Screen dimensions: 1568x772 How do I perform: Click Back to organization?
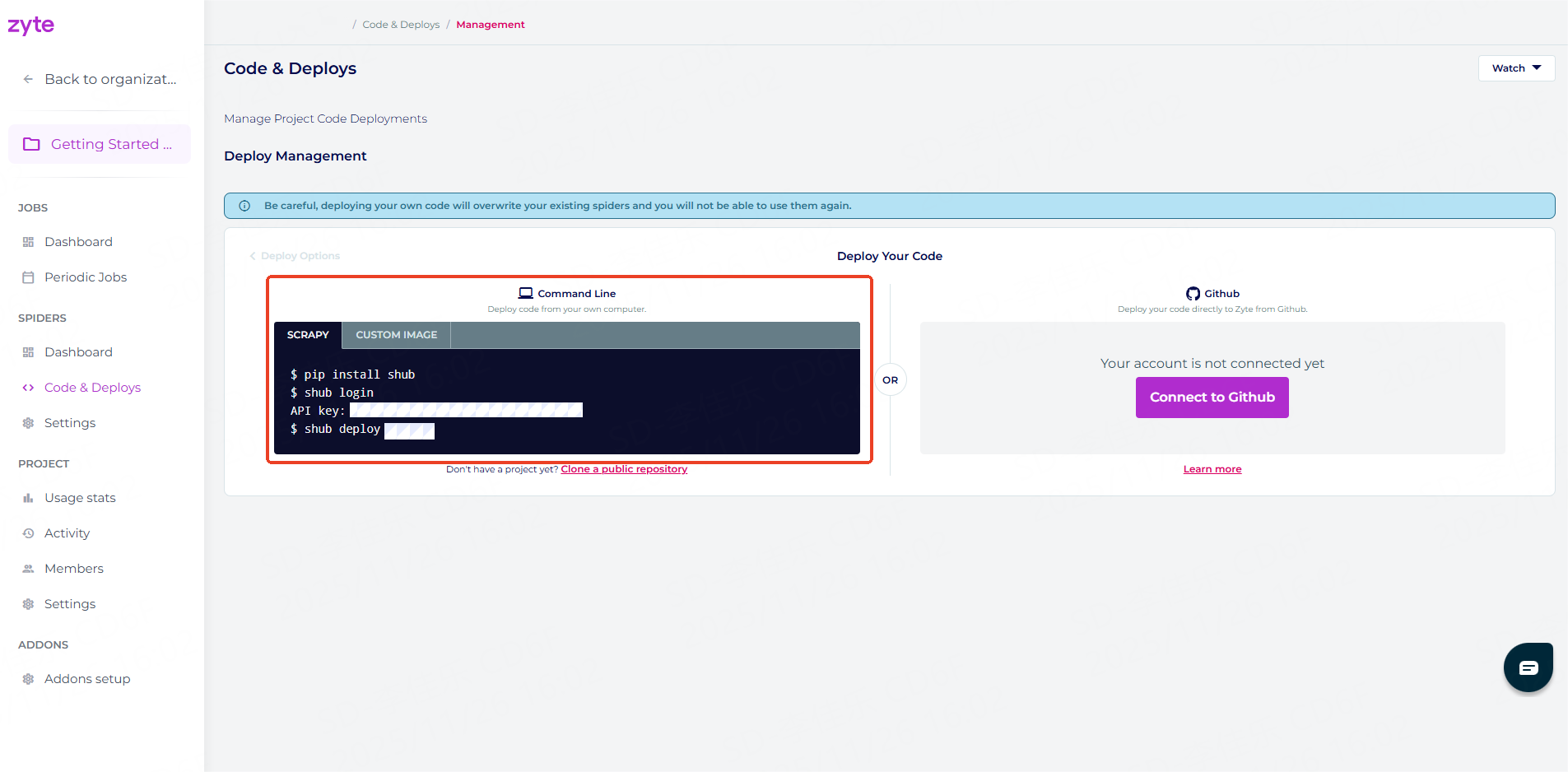point(100,78)
